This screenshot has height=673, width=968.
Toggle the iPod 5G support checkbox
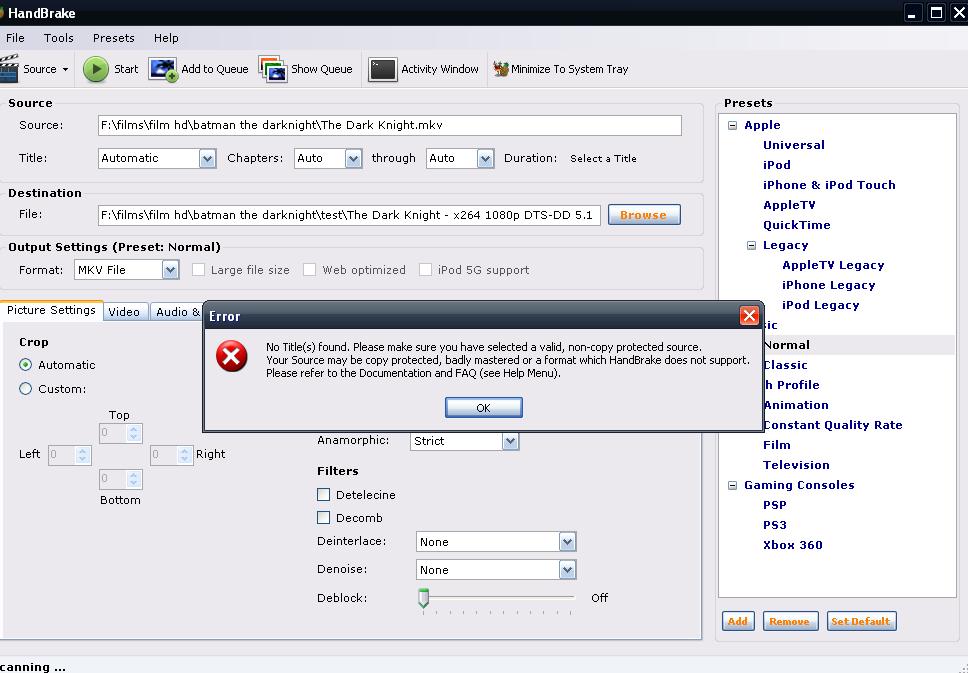click(425, 270)
